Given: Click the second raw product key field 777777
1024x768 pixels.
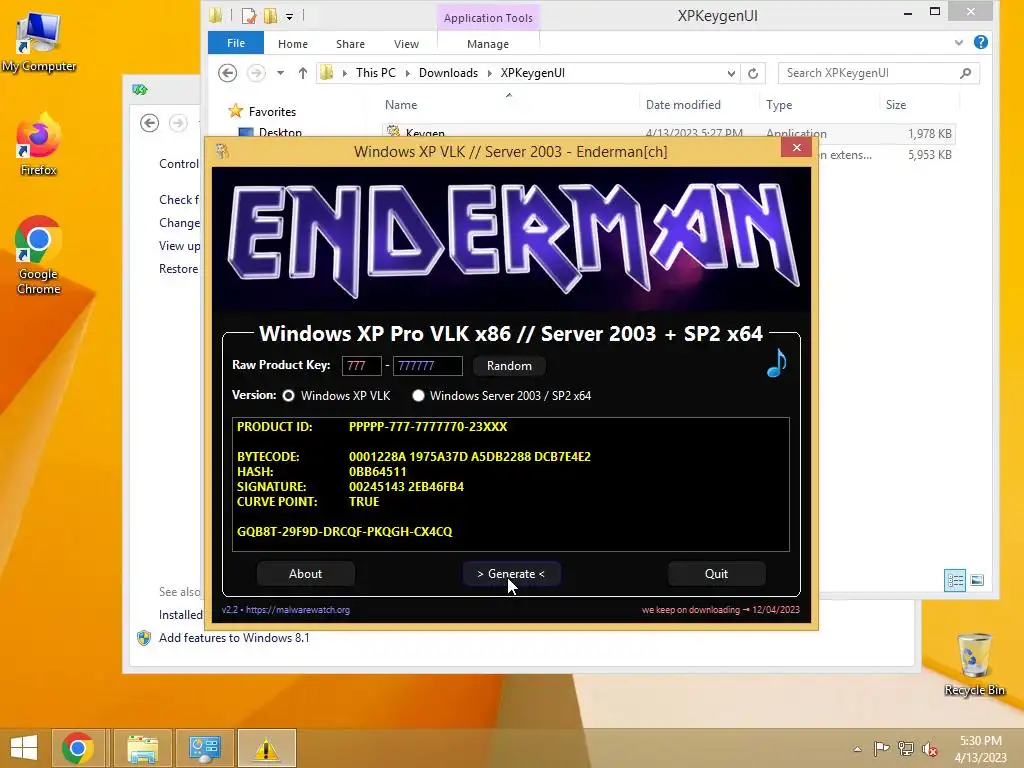Looking at the screenshot, I should [427, 366].
